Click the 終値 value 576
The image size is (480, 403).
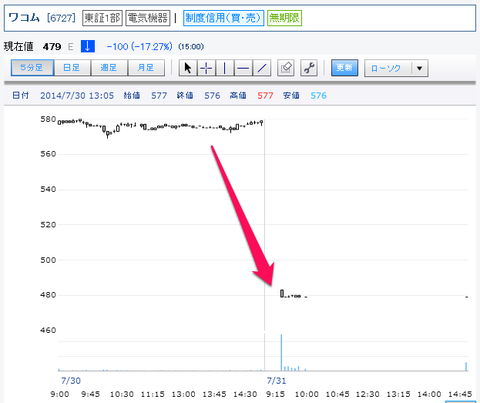pyautogui.click(x=212, y=96)
